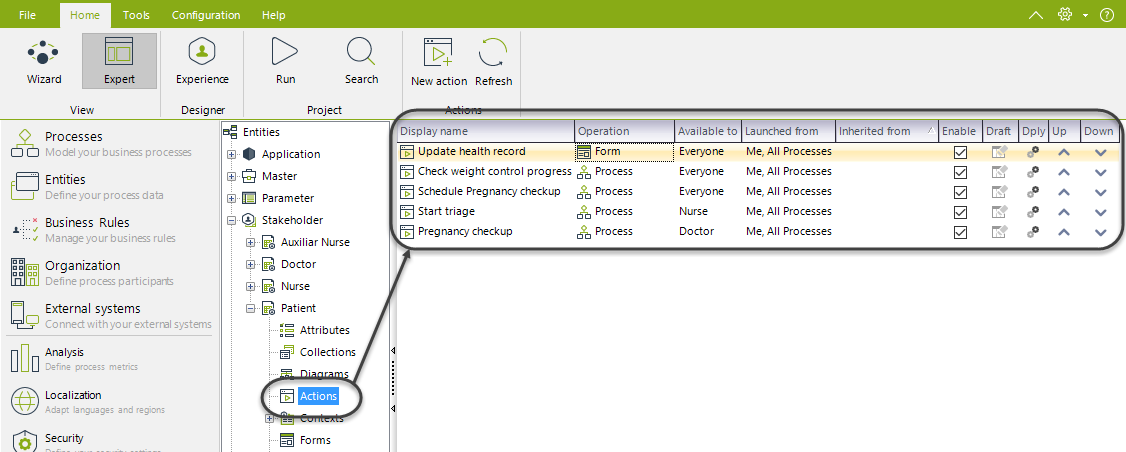
Task: Expand the Nurse entity
Action: tap(251, 287)
